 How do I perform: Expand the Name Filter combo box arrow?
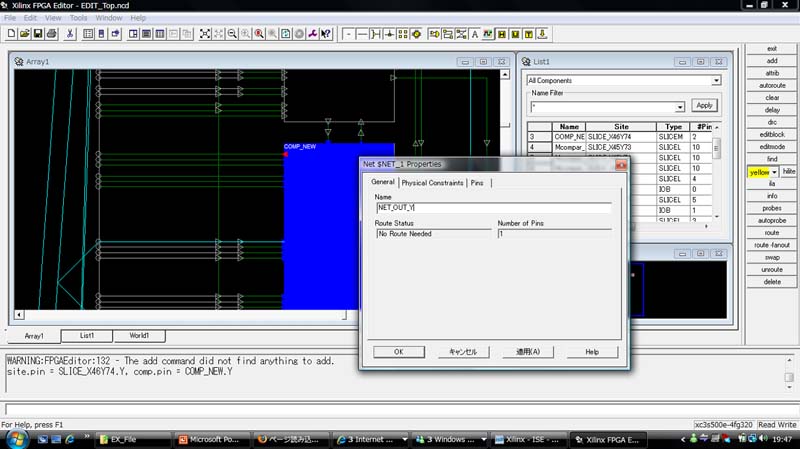pyautogui.click(x=680, y=107)
